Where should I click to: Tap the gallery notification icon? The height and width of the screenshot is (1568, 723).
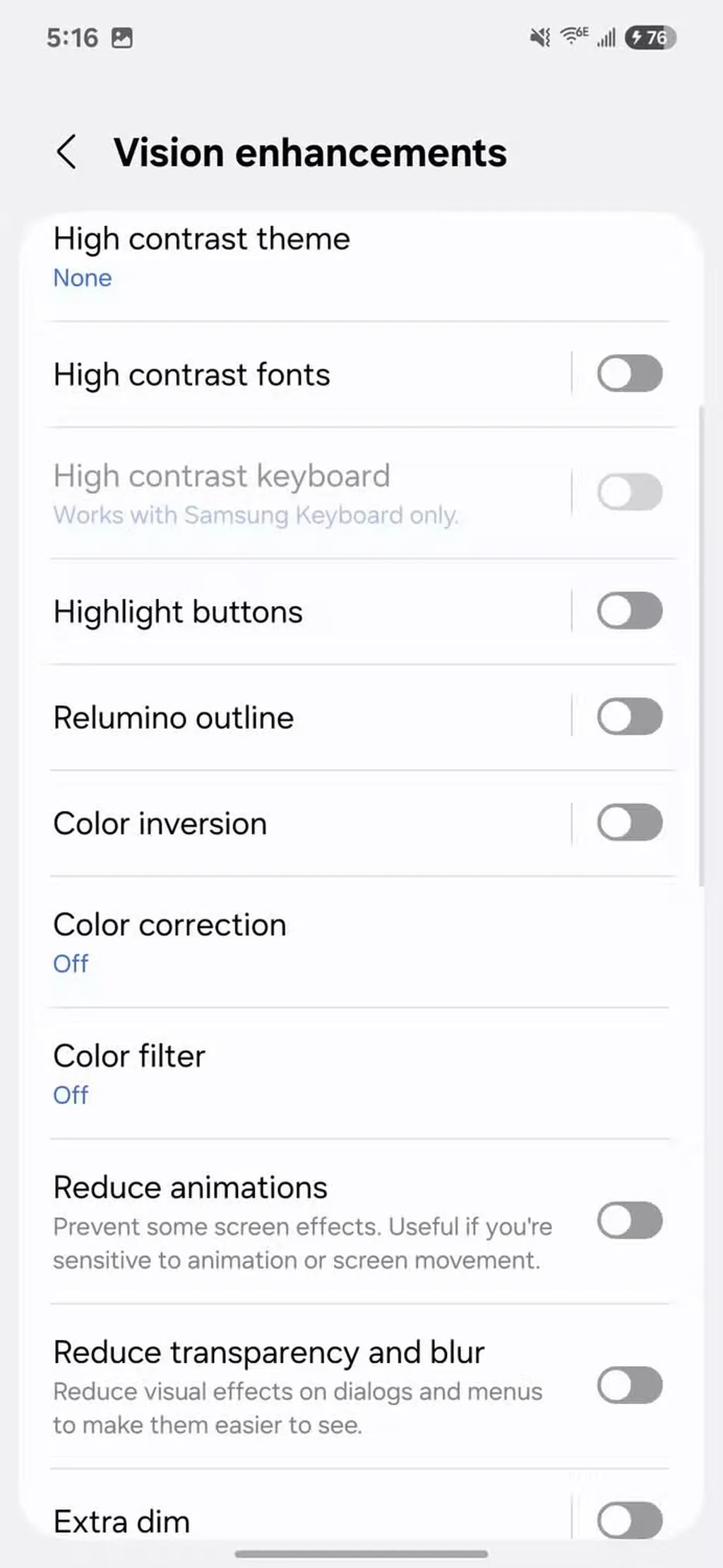[122, 38]
